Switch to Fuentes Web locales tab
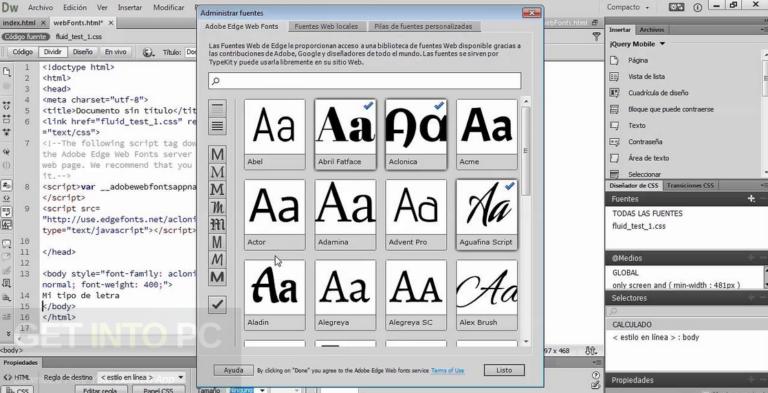The height and width of the screenshot is (393, 768). click(326, 26)
